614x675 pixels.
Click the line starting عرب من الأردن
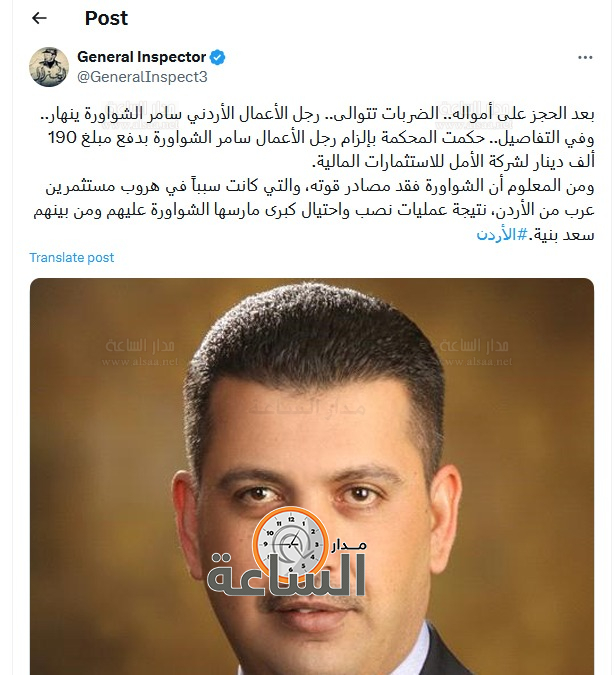[x=314, y=211]
